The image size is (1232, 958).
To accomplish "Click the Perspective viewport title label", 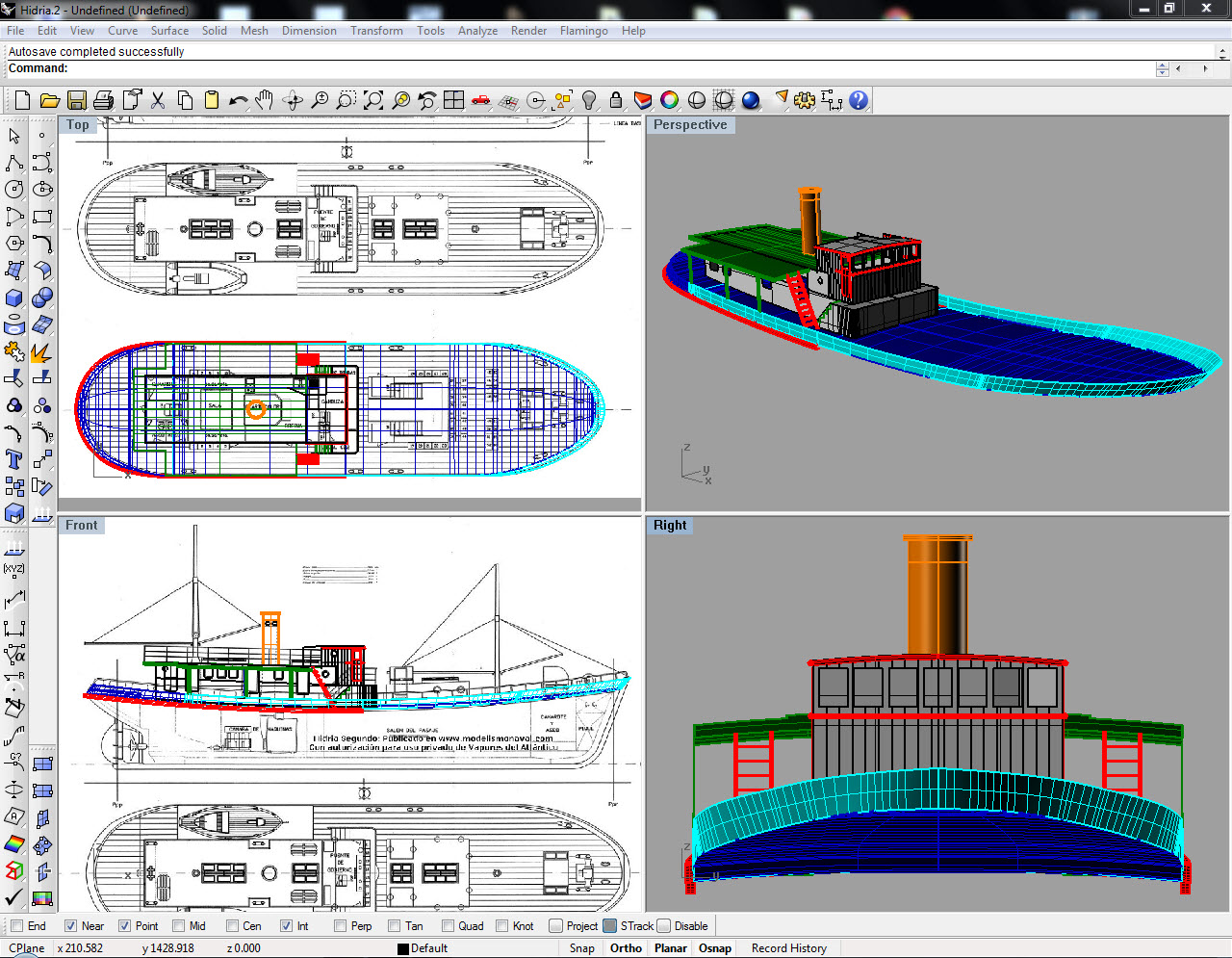I will tap(690, 124).
